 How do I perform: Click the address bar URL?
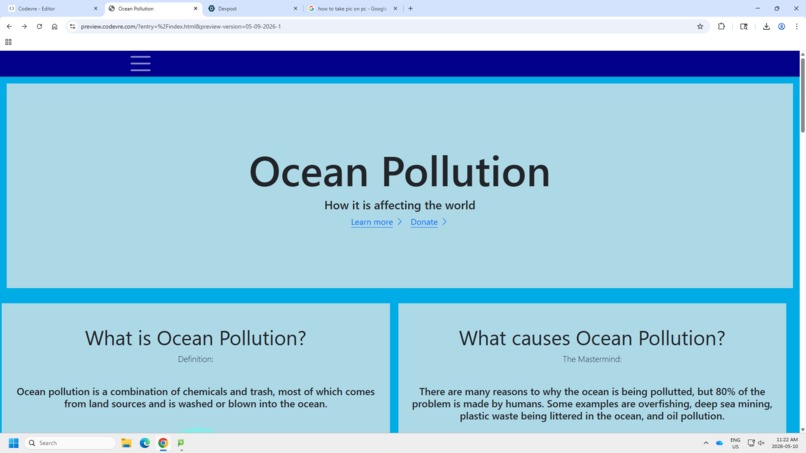coord(181,26)
